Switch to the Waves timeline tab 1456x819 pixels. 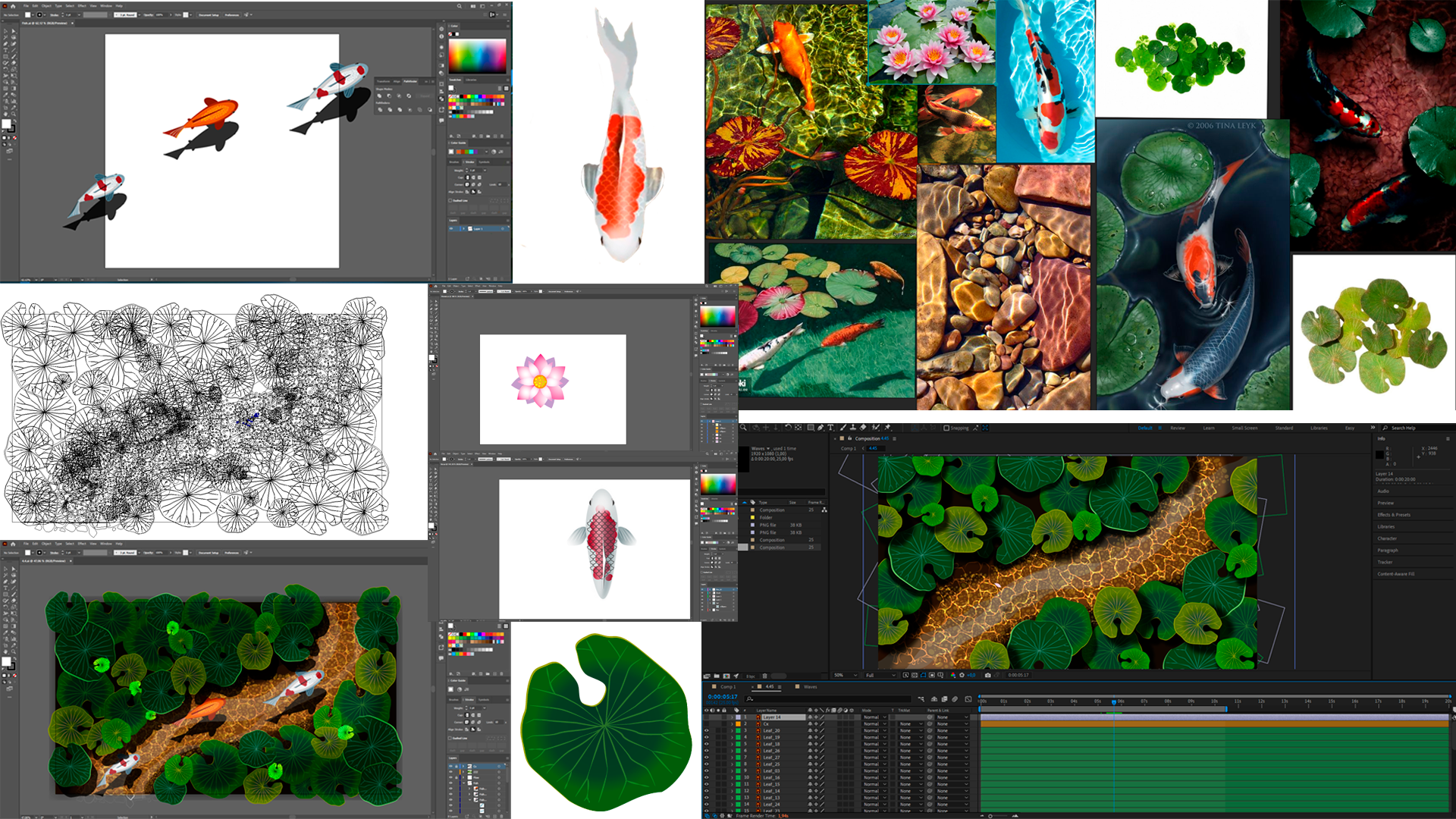[x=810, y=686]
